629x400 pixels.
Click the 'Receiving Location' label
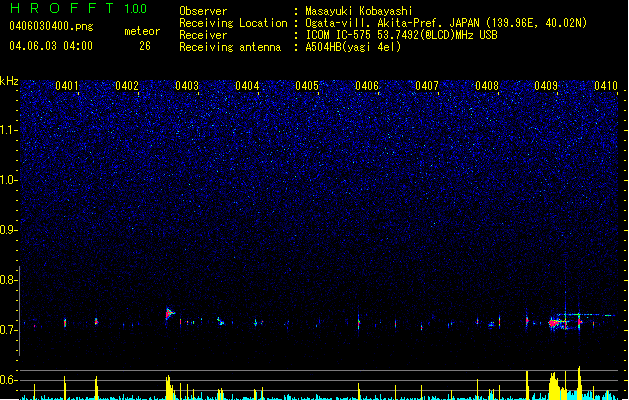click(233, 23)
